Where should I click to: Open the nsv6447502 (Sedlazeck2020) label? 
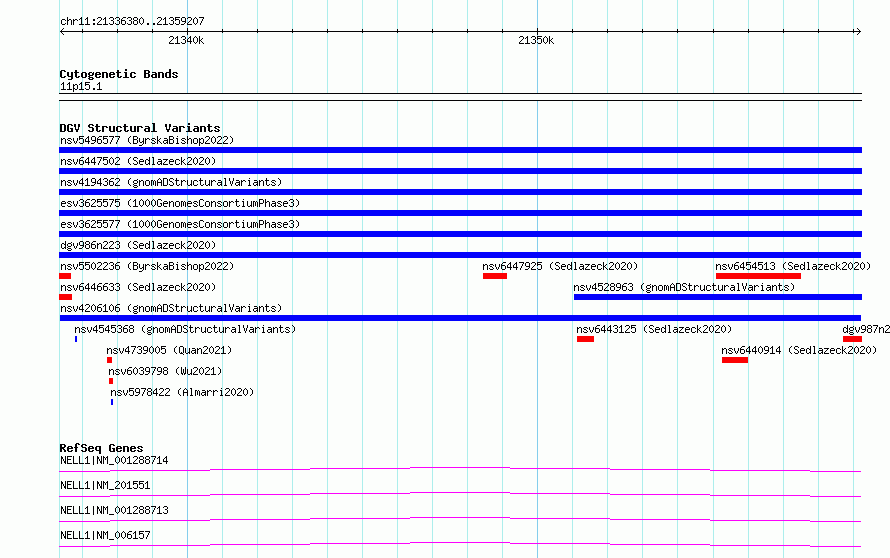click(138, 161)
